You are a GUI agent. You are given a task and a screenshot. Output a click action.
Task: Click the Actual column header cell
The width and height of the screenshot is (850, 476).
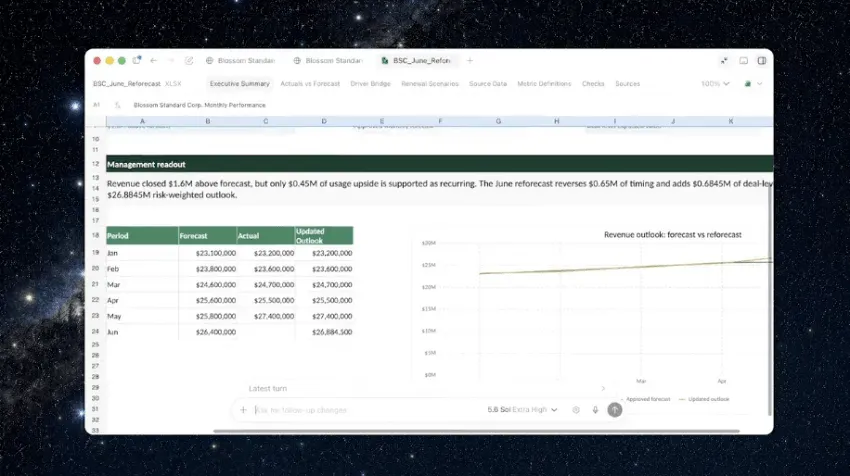(266, 236)
